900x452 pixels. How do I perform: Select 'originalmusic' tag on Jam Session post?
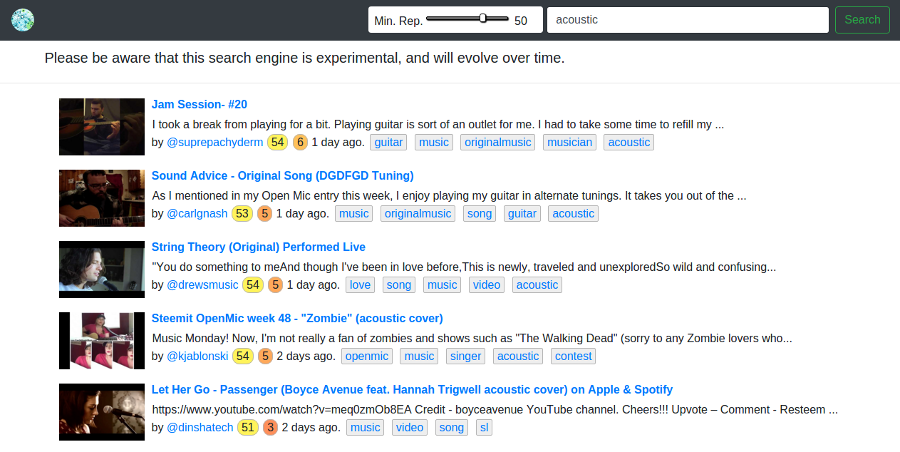[x=498, y=142]
